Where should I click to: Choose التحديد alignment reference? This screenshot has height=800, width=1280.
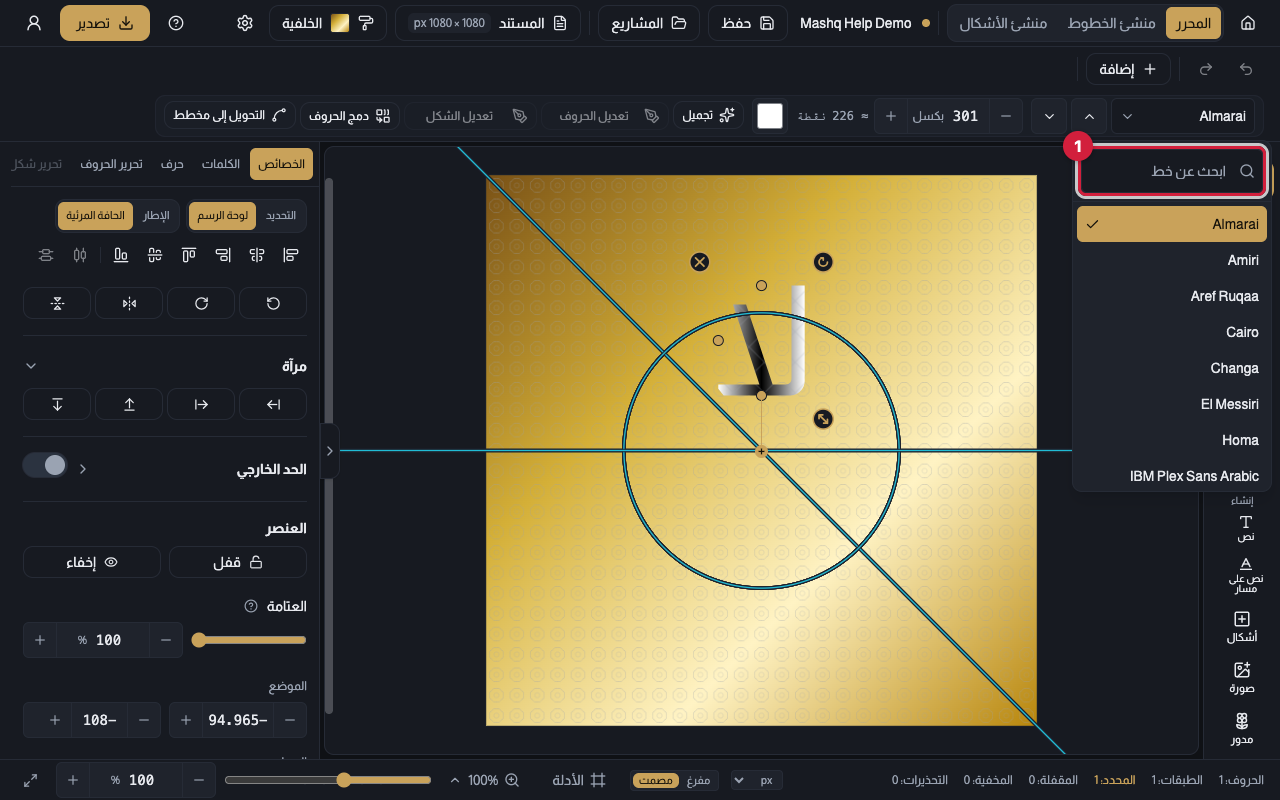(x=280, y=215)
